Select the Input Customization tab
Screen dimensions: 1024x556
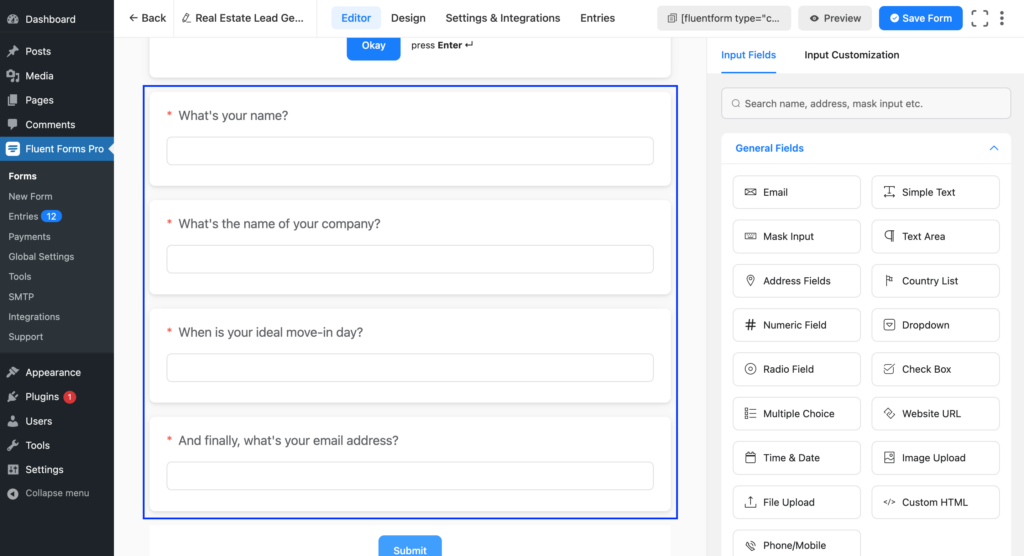pos(852,55)
